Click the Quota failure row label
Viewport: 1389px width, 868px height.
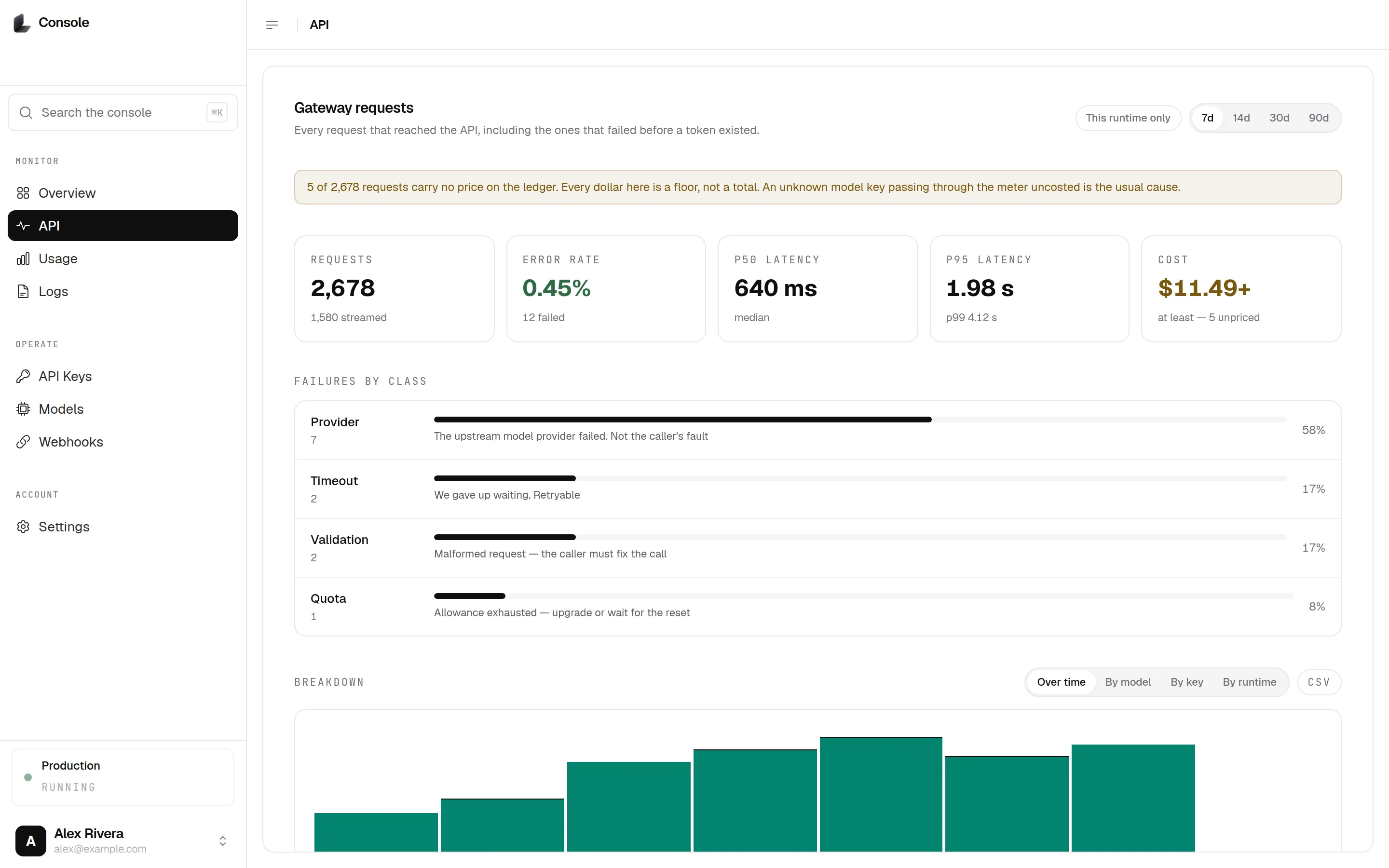328,598
